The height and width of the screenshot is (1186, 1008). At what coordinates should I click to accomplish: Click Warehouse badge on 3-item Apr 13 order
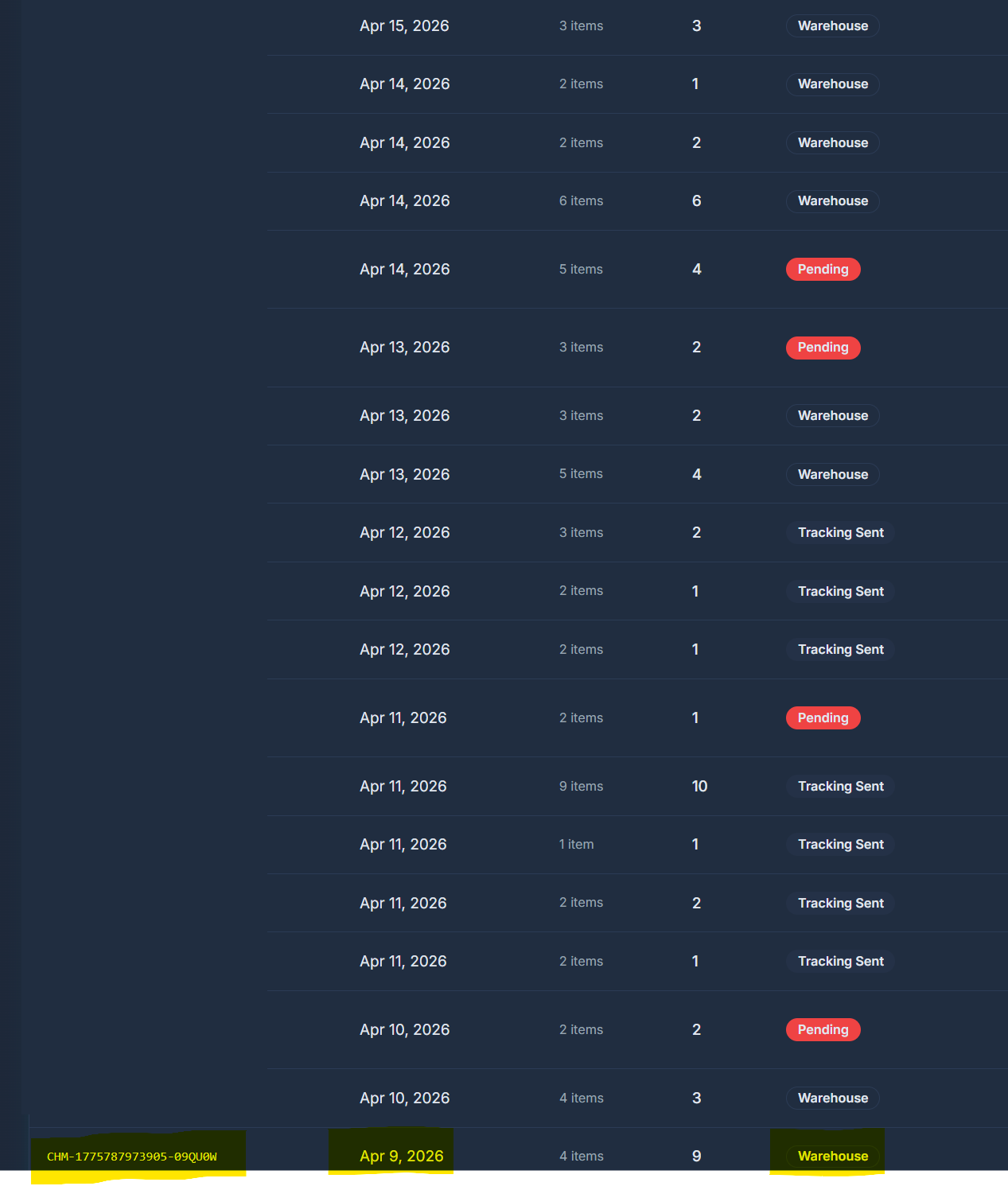pyautogui.click(x=832, y=416)
